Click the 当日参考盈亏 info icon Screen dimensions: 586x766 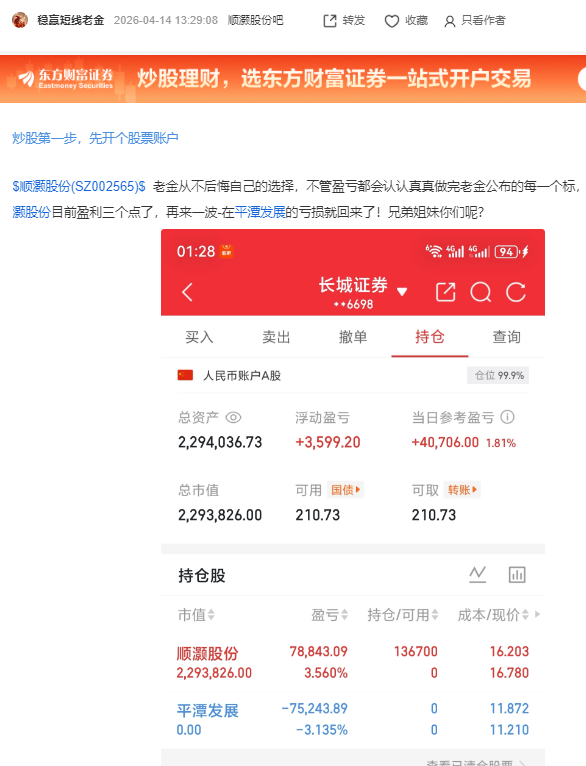click(x=508, y=417)
